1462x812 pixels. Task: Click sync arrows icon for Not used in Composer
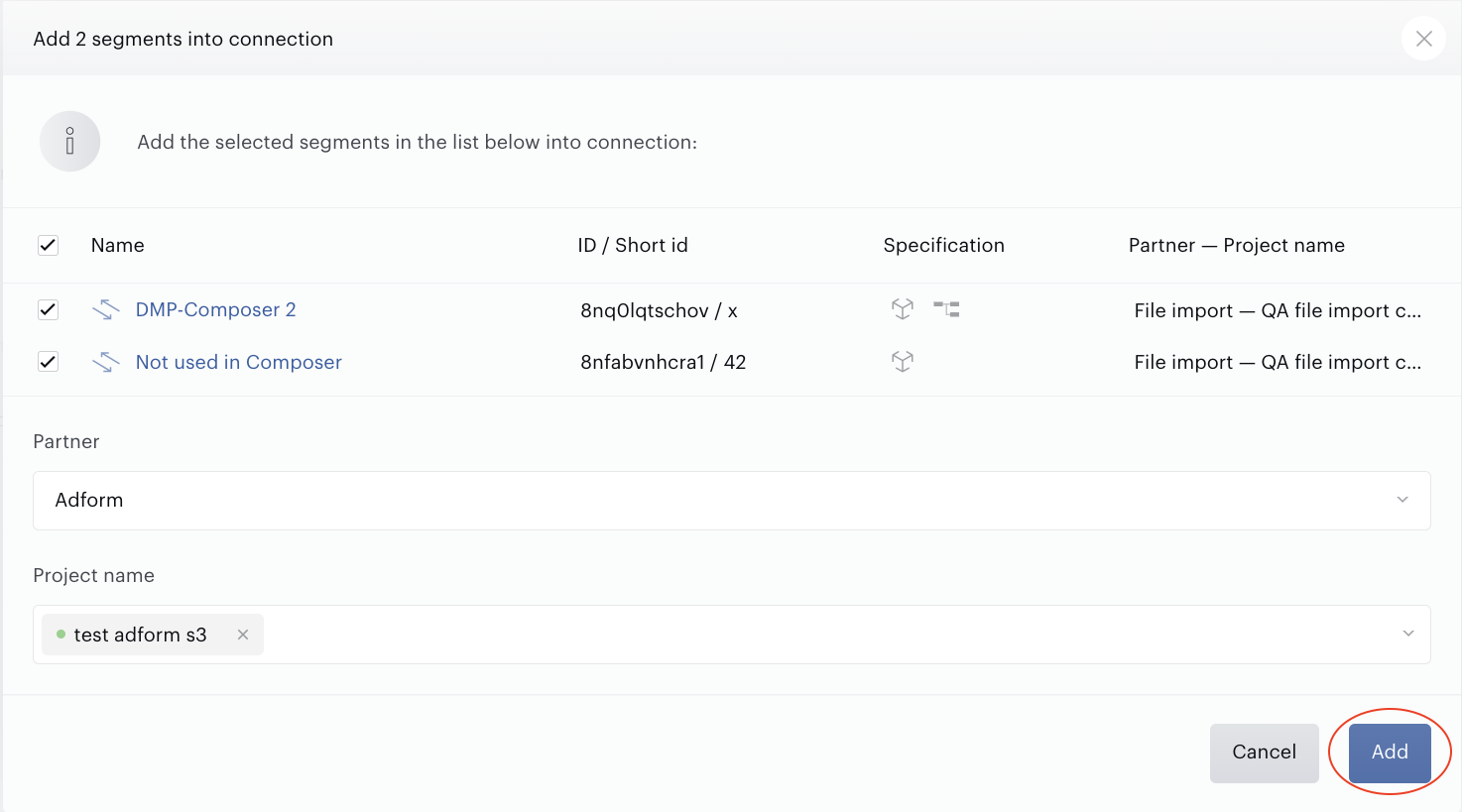pyautogui.click(x=106, y=362)
